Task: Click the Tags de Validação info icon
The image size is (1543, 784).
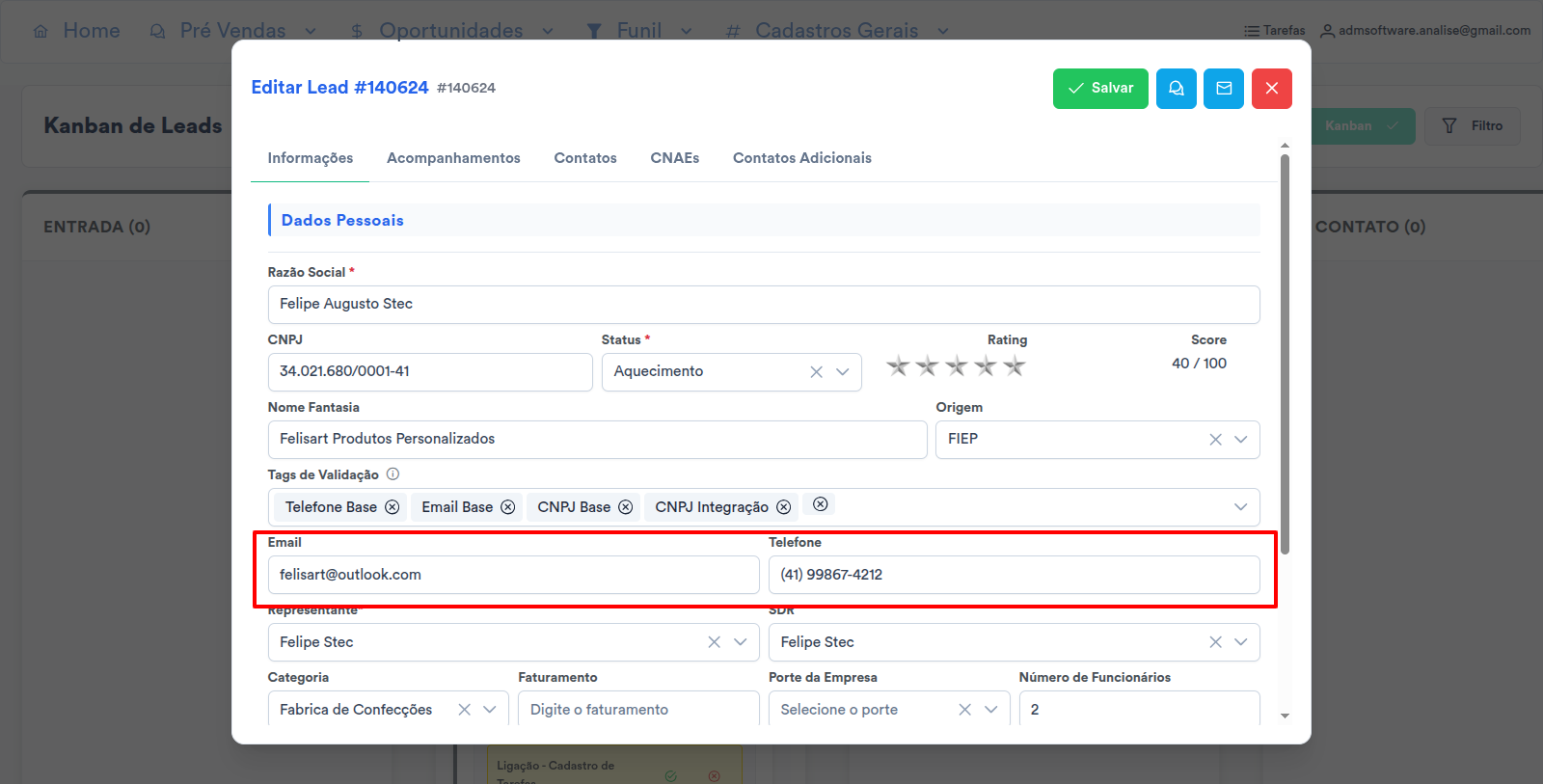Action: 393,474
